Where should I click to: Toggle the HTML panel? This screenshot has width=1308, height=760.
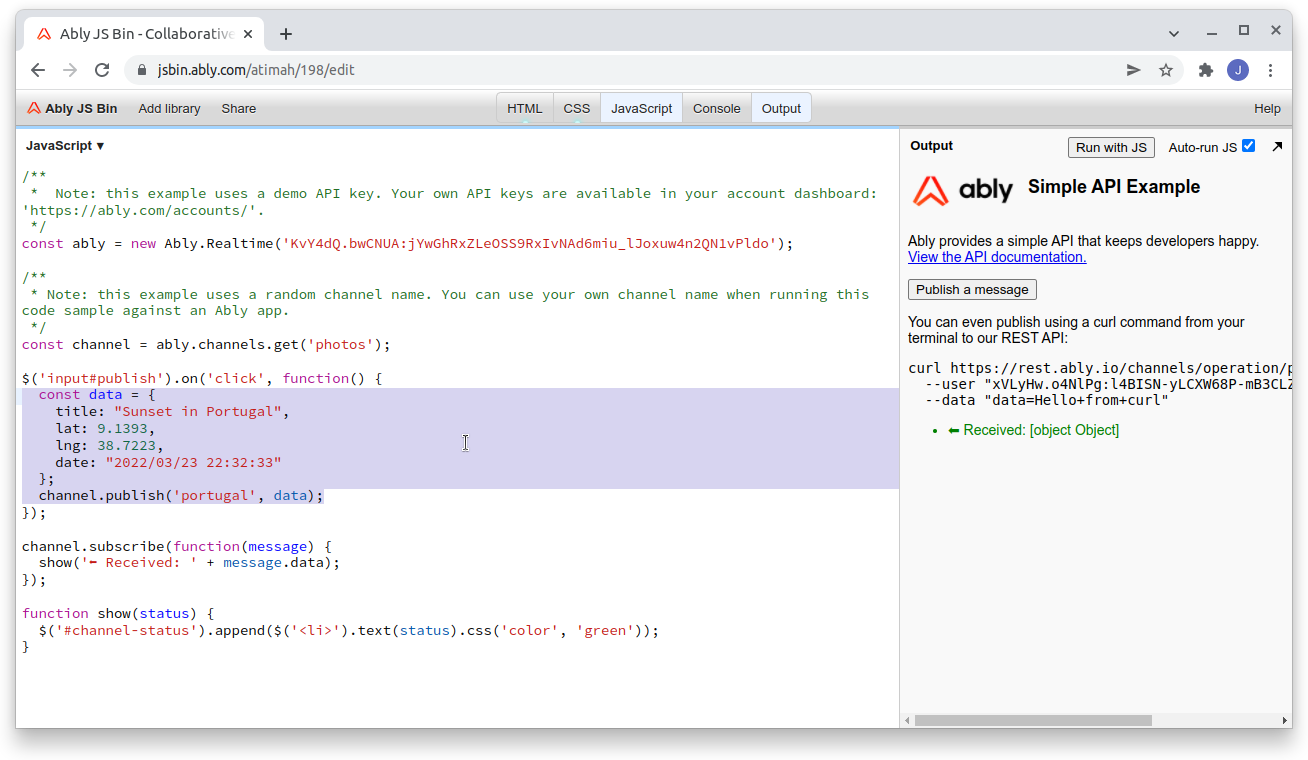click(525, 108)
